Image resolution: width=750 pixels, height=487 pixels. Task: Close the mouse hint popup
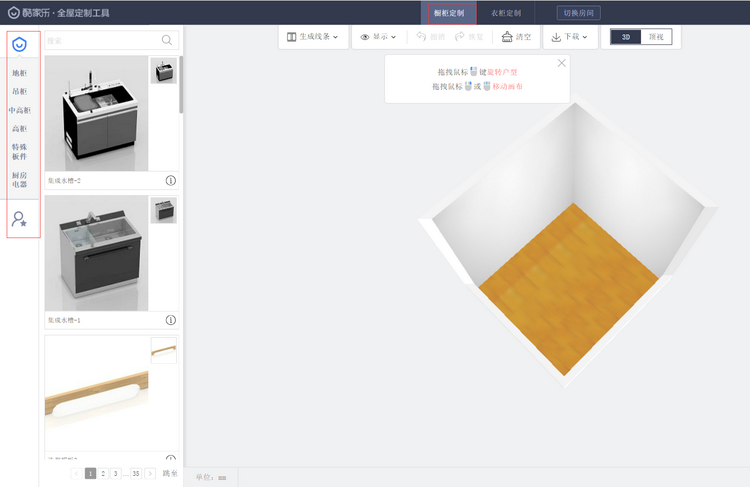pyautogui.click(x=562, y=63)
